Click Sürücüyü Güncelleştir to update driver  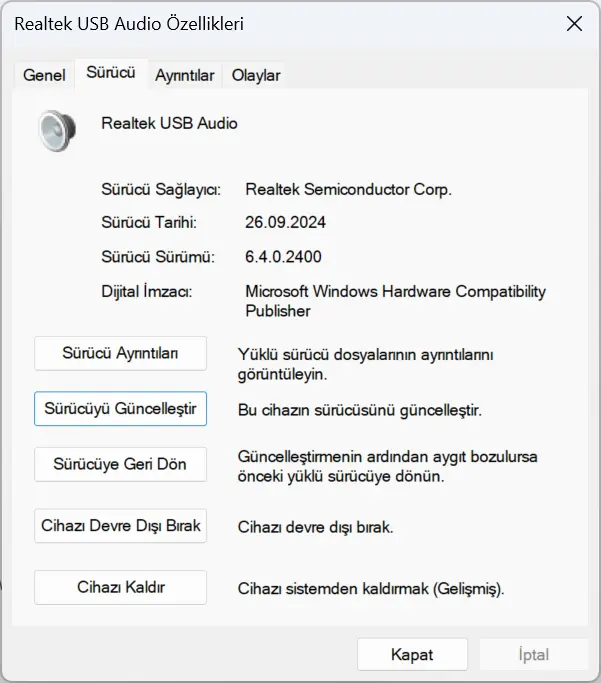pos(120,409)
